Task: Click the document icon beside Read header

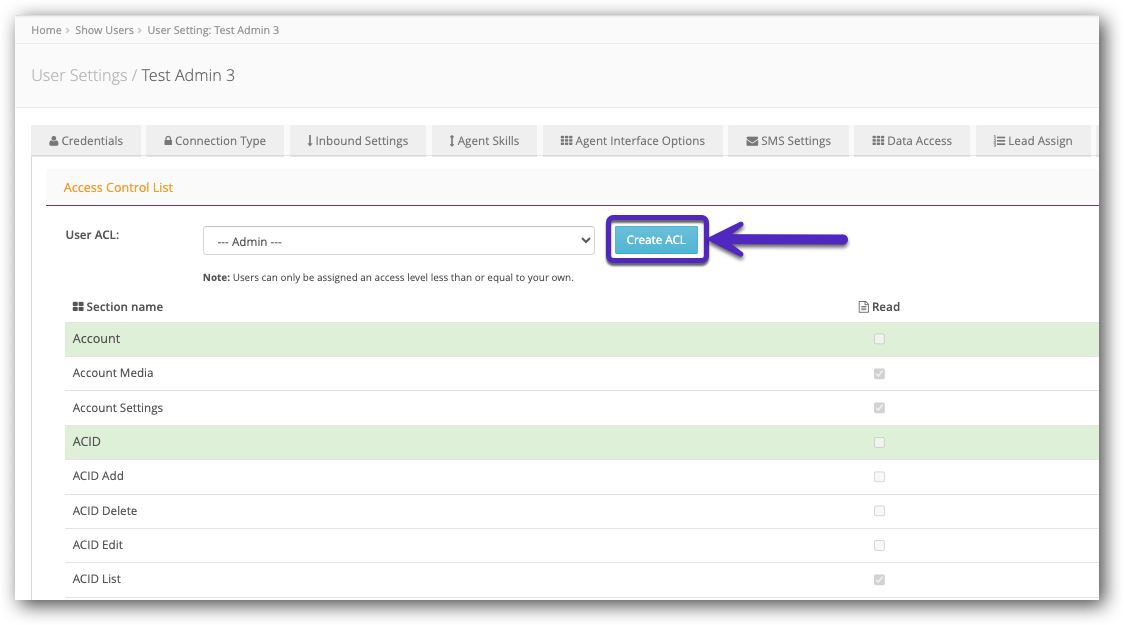Action: [862, 306]
